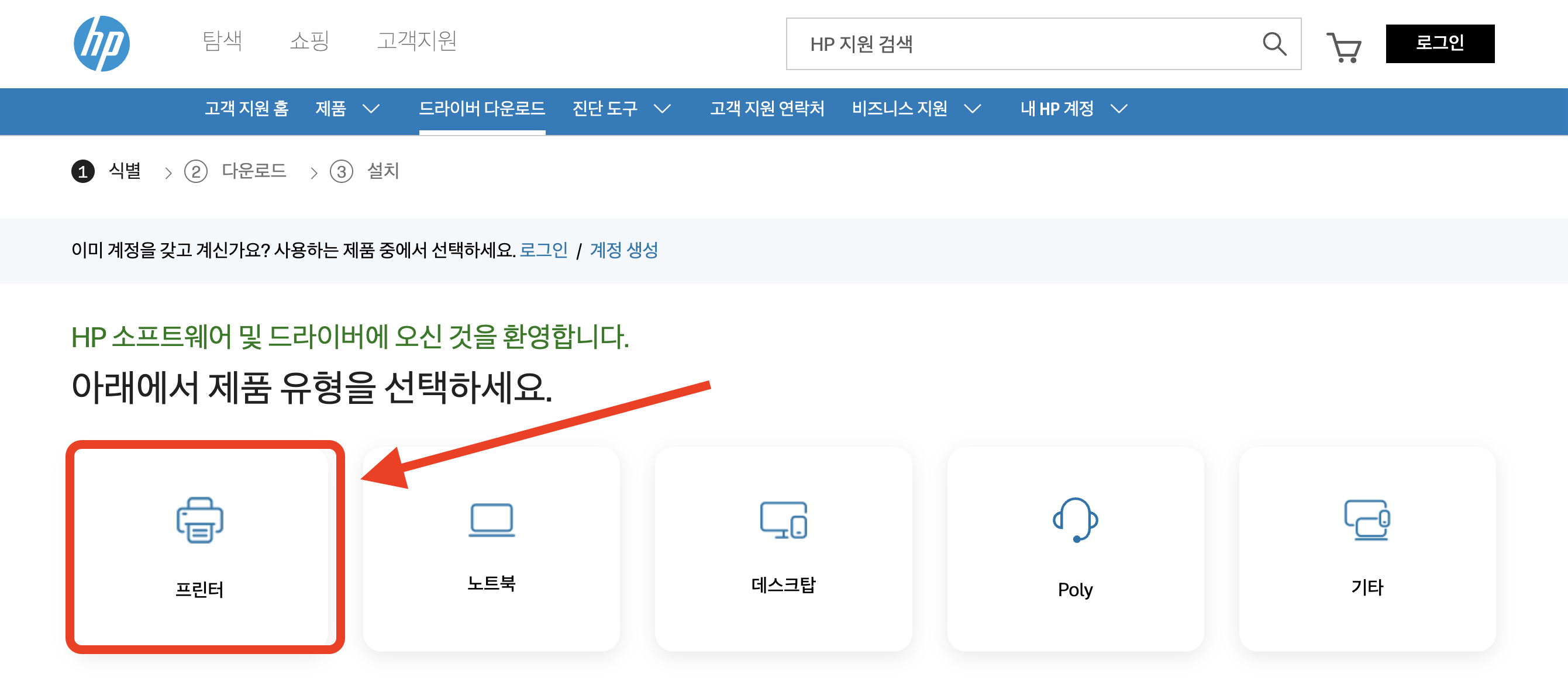This screenshot has height=678, width=1568.
Task: Select the 프린터 printer icon card
Action: coord(204,547)
